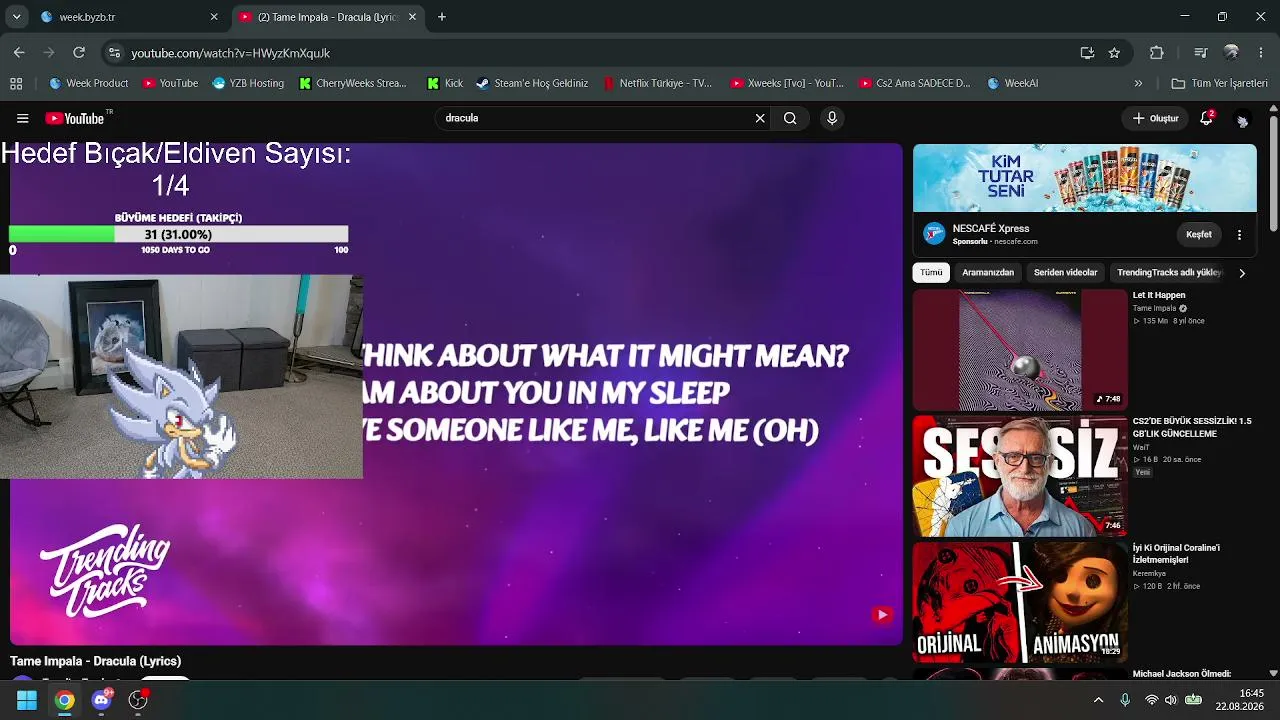Open the Let It Happen video thumbnail

click(1020, 350)
